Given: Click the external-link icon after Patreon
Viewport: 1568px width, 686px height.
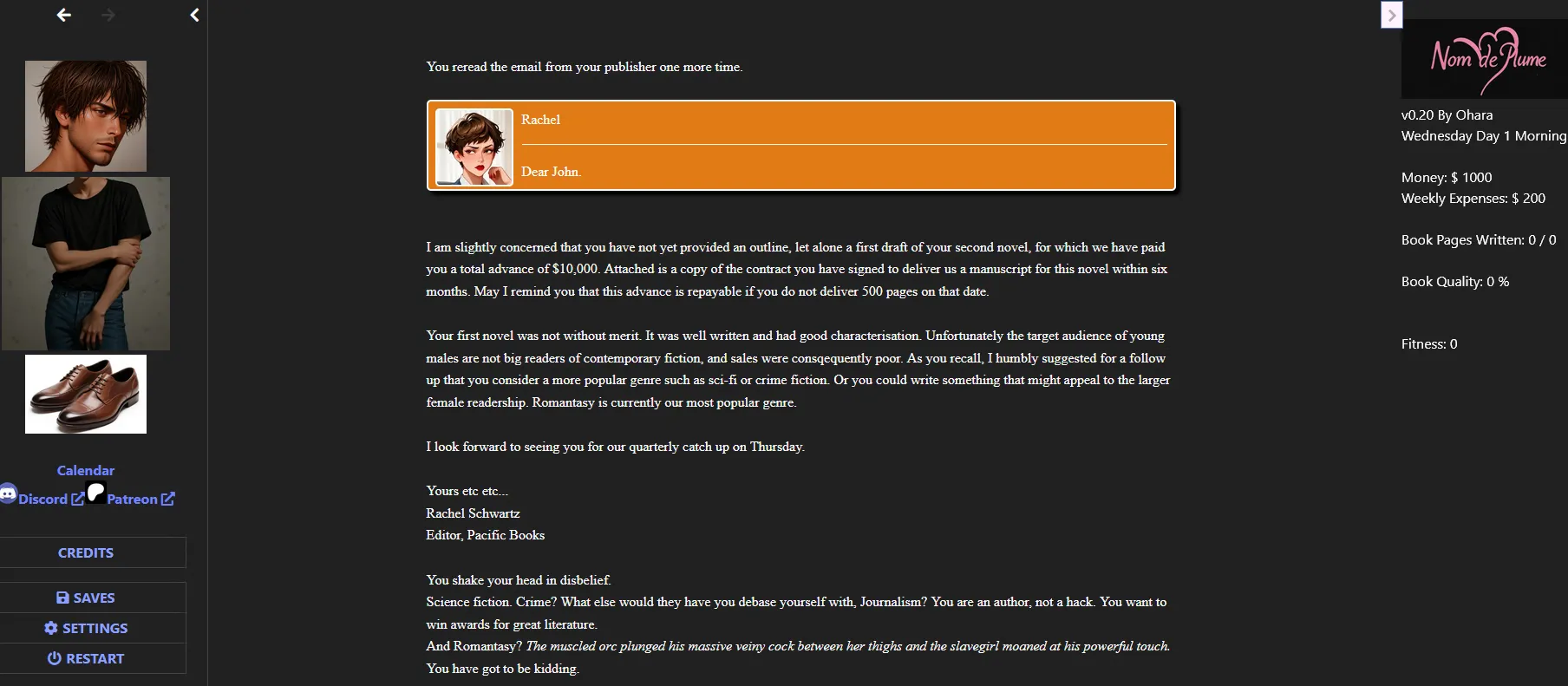Looking at the screenshot, I should 168,499.
